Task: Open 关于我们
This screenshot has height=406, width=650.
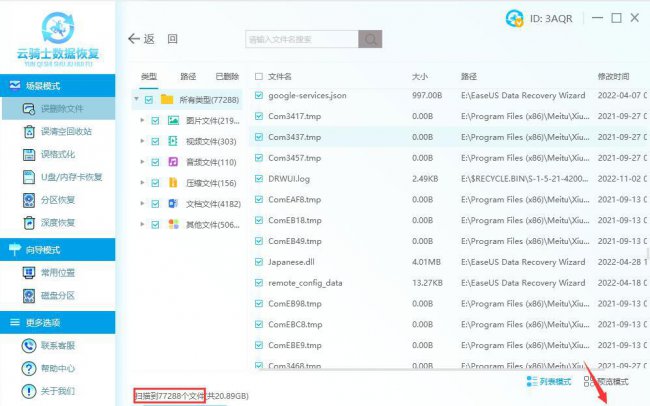Action: [x=49, y=391]
